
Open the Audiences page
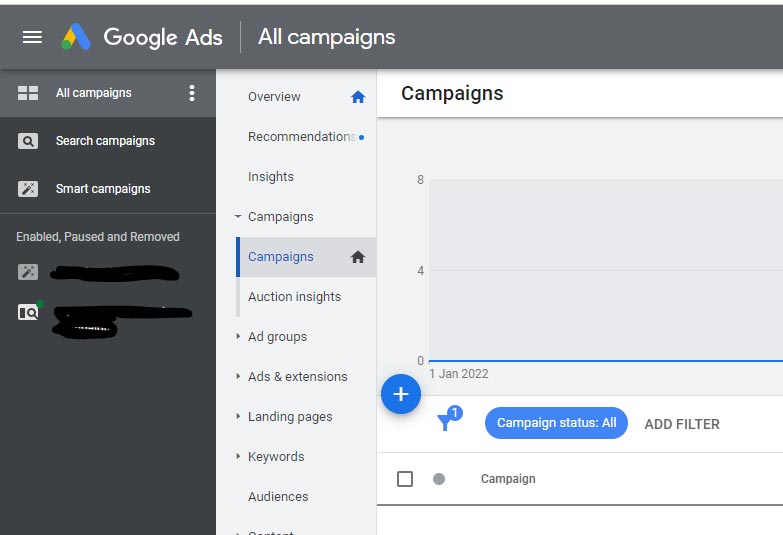pyautogui.click(x=278, y=497)
